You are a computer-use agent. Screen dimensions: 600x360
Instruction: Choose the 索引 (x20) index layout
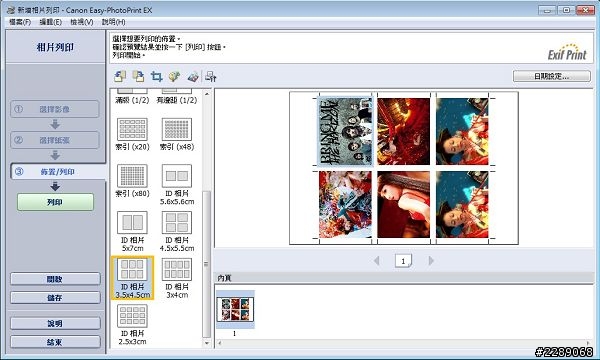(132, 134)
